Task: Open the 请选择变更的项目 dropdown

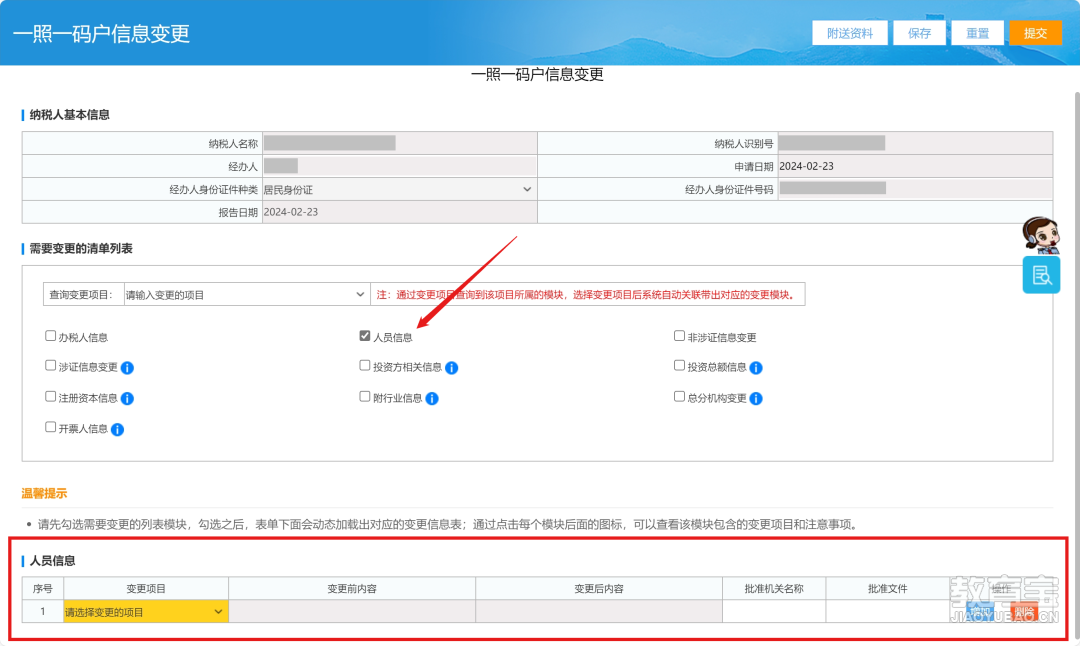Action: [145, 612]
